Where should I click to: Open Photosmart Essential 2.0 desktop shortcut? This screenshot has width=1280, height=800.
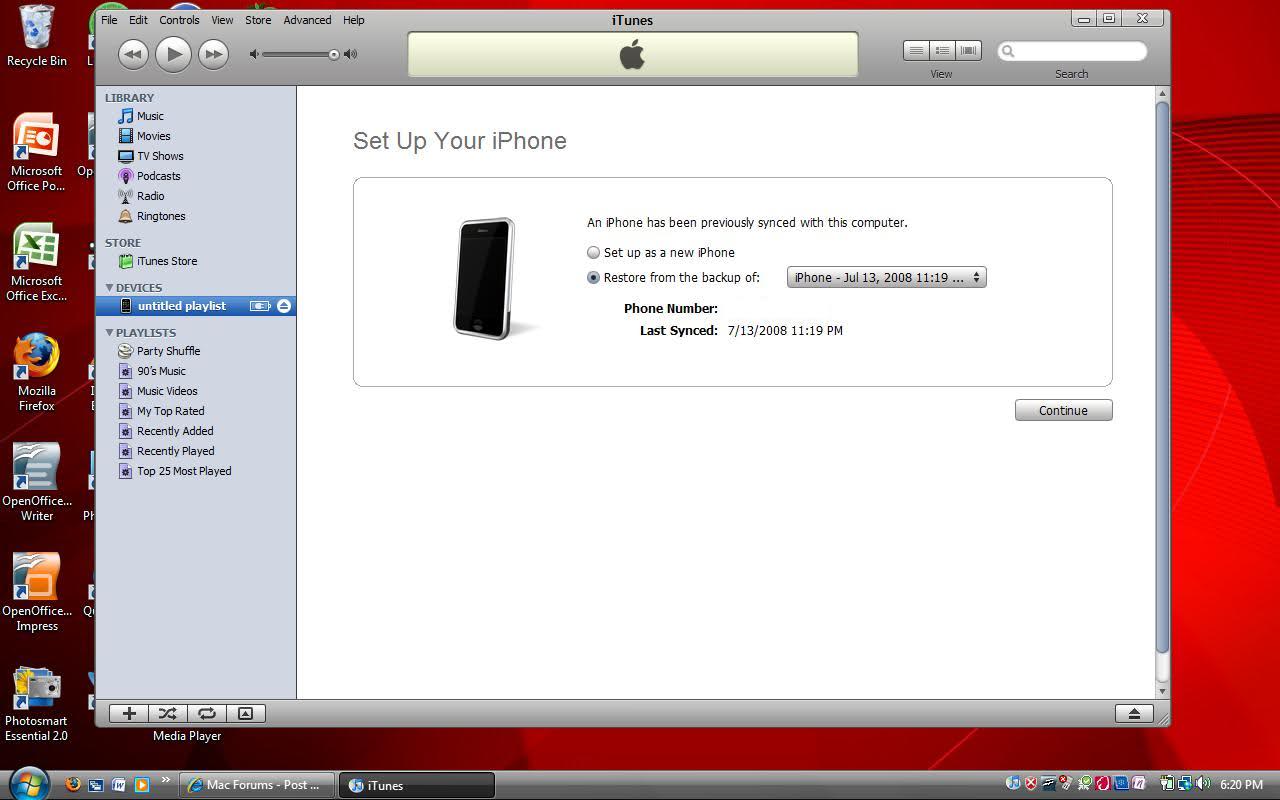coord(37,703)
